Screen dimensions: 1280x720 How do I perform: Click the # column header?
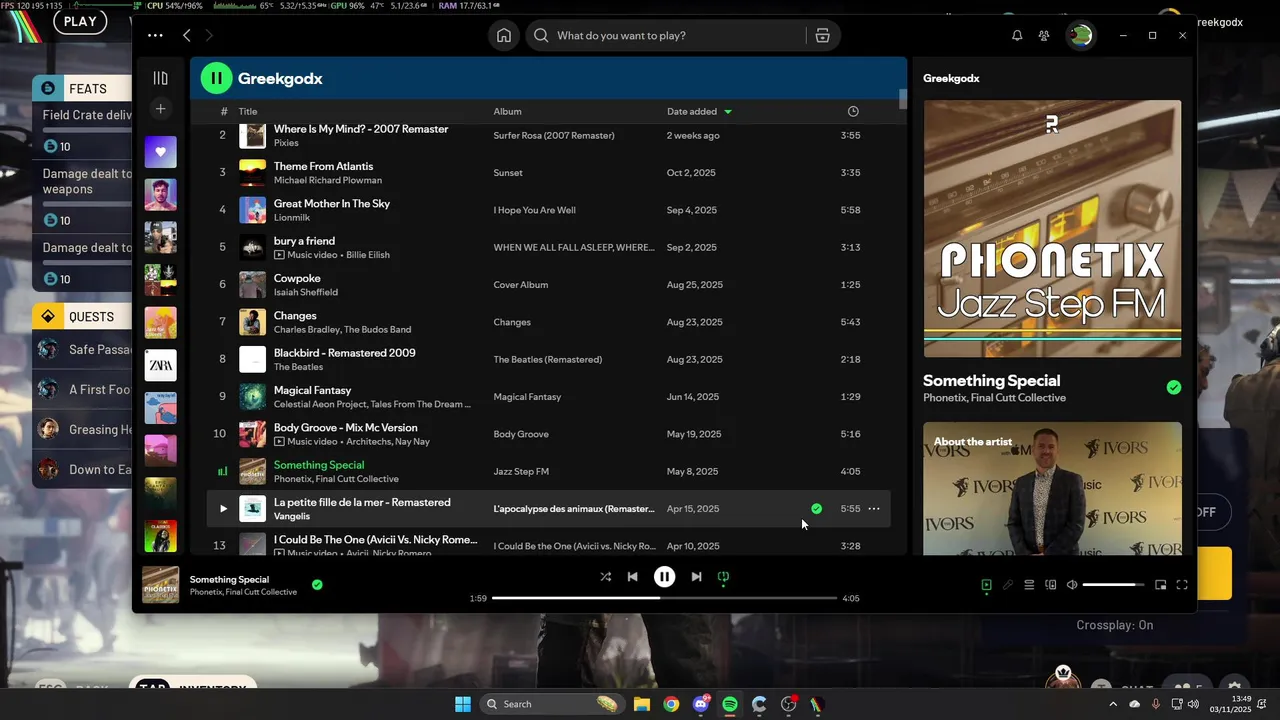224,111
